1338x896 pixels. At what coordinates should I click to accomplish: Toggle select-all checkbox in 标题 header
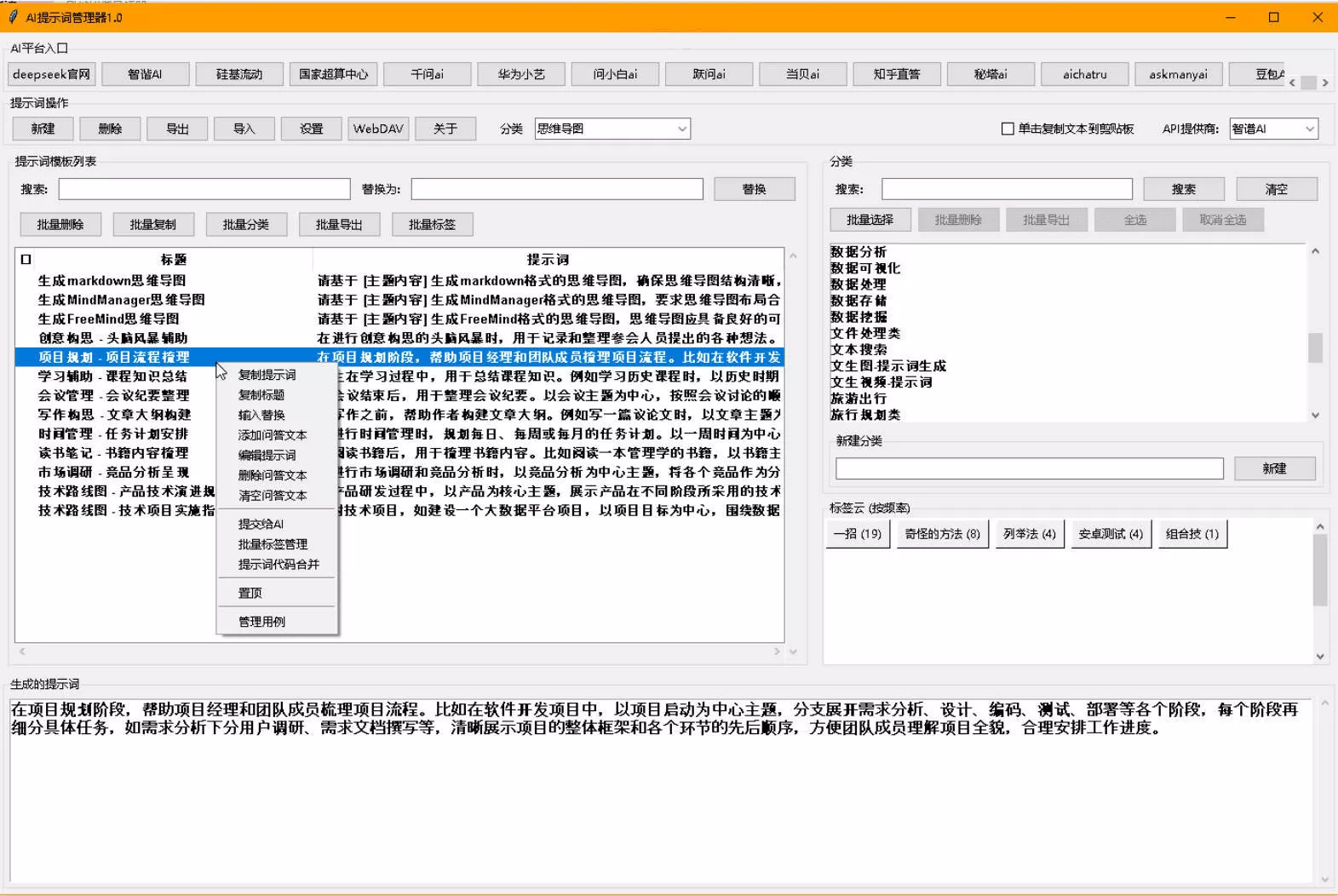click(26, 260)
